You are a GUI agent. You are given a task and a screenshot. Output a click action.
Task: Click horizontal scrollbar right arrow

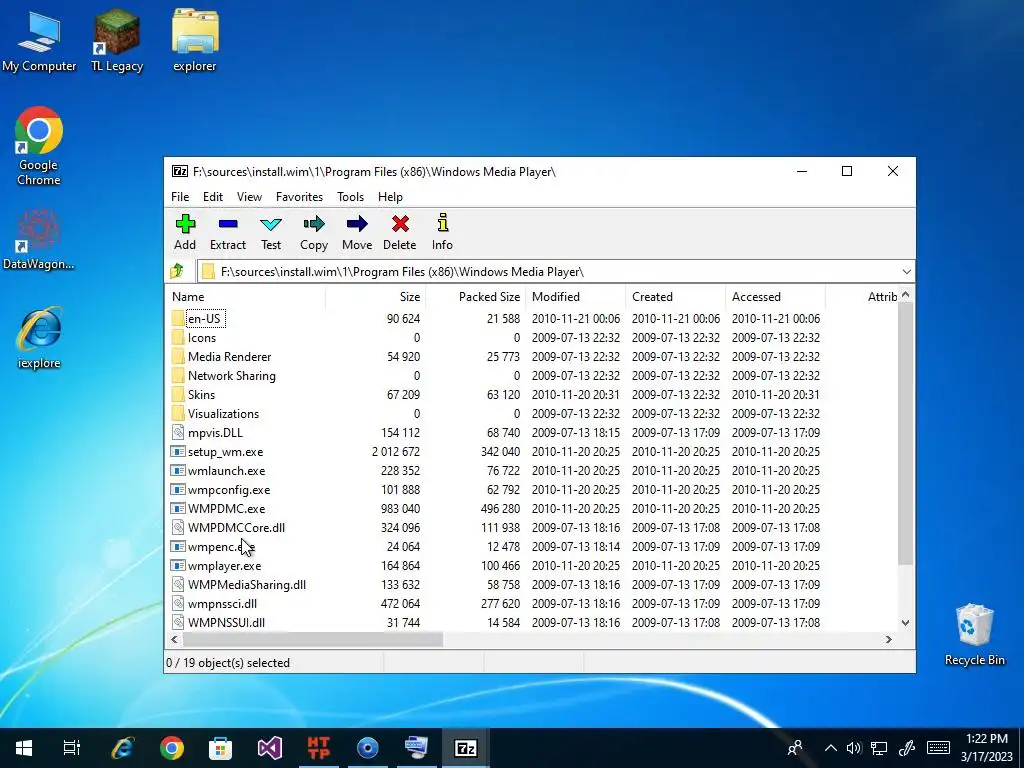pos(889,639)
